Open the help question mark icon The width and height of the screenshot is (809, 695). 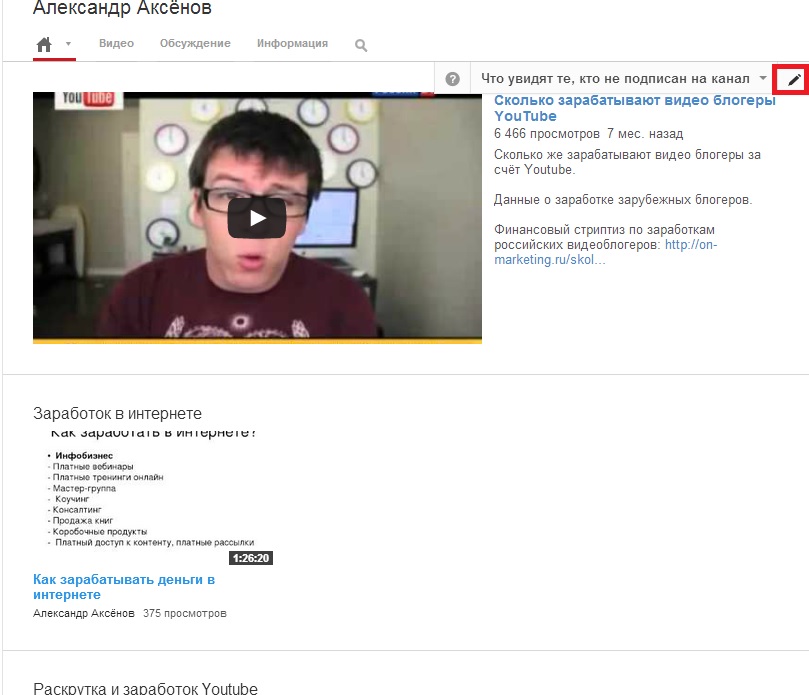click(x=452, y=79)
